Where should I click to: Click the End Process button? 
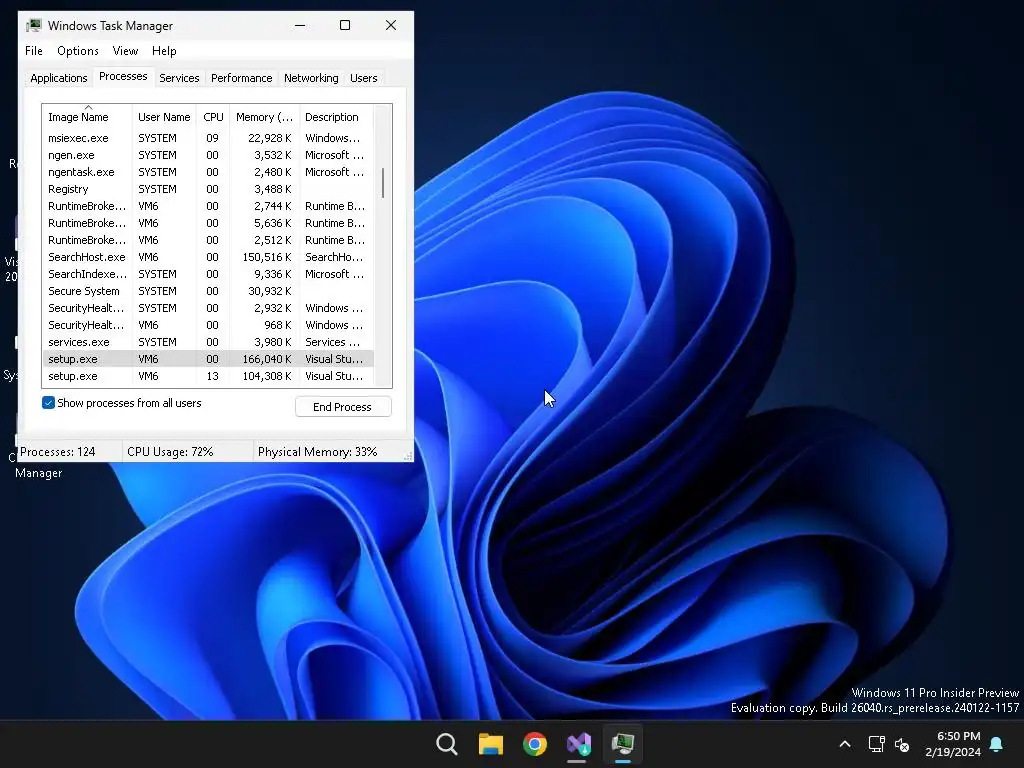[343, 407]
